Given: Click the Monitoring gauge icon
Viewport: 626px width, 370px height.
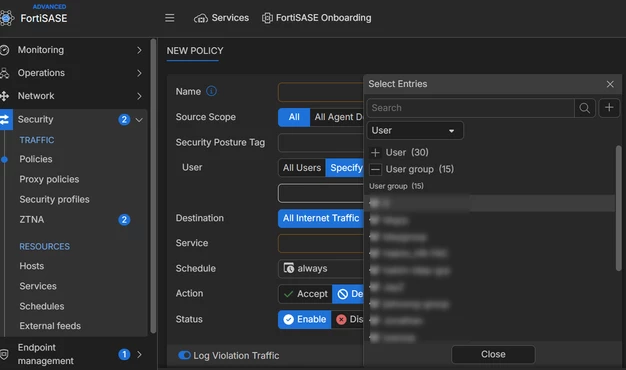Looking at the screenshot, I should click(4, 50).
